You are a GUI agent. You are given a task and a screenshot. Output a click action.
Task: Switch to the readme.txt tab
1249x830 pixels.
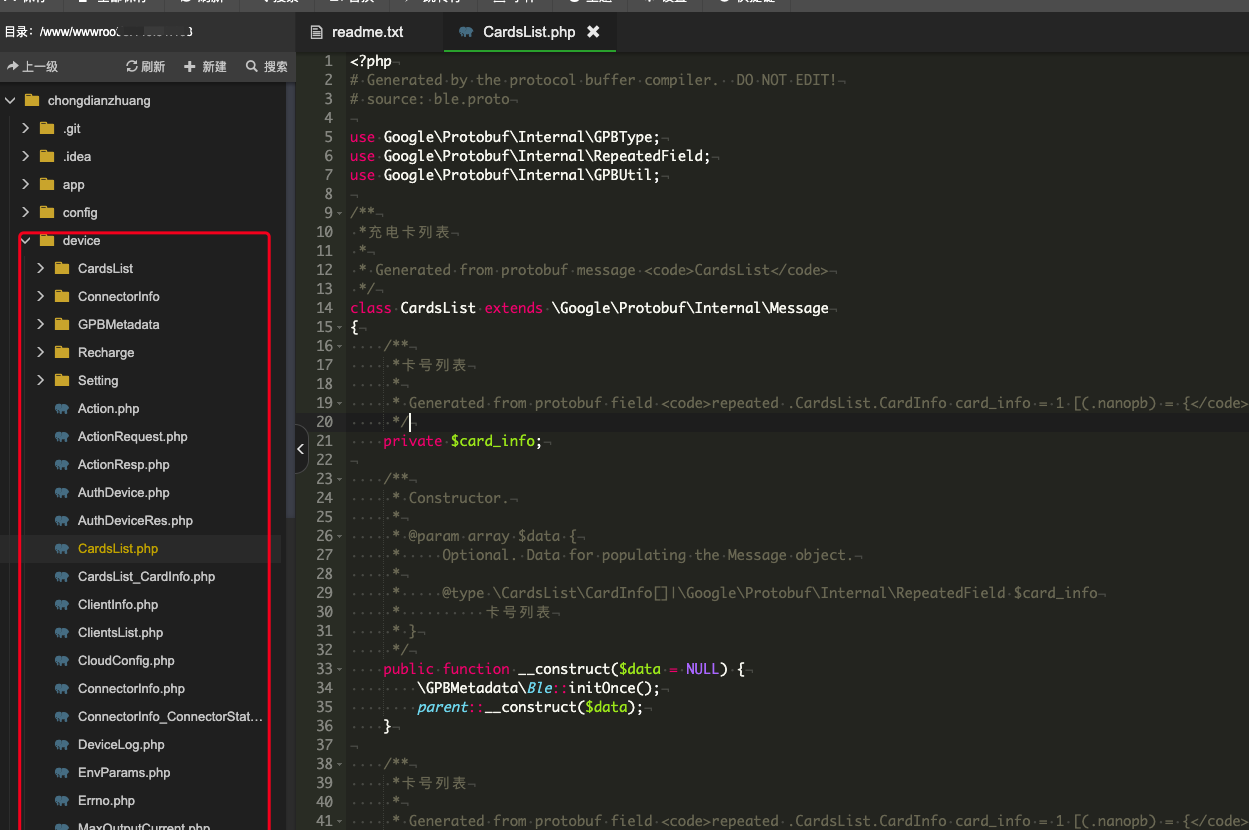click(x=368, y=32)
